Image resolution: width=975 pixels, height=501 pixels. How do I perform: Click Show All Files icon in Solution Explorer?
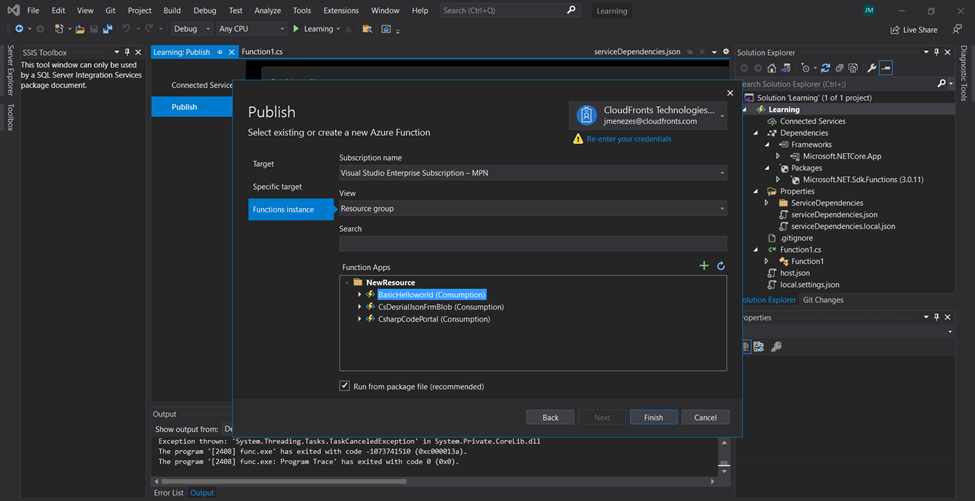(x=853, y=68)
